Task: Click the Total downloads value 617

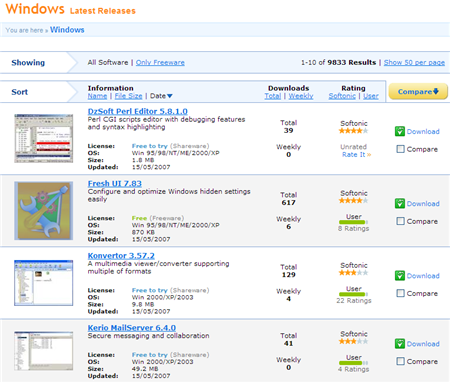Action: point(288,203)
